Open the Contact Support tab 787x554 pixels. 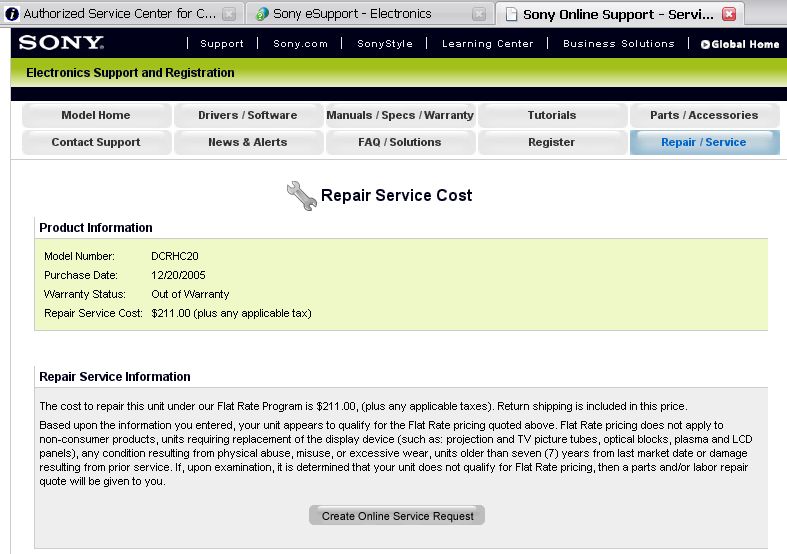pos(96,143)
